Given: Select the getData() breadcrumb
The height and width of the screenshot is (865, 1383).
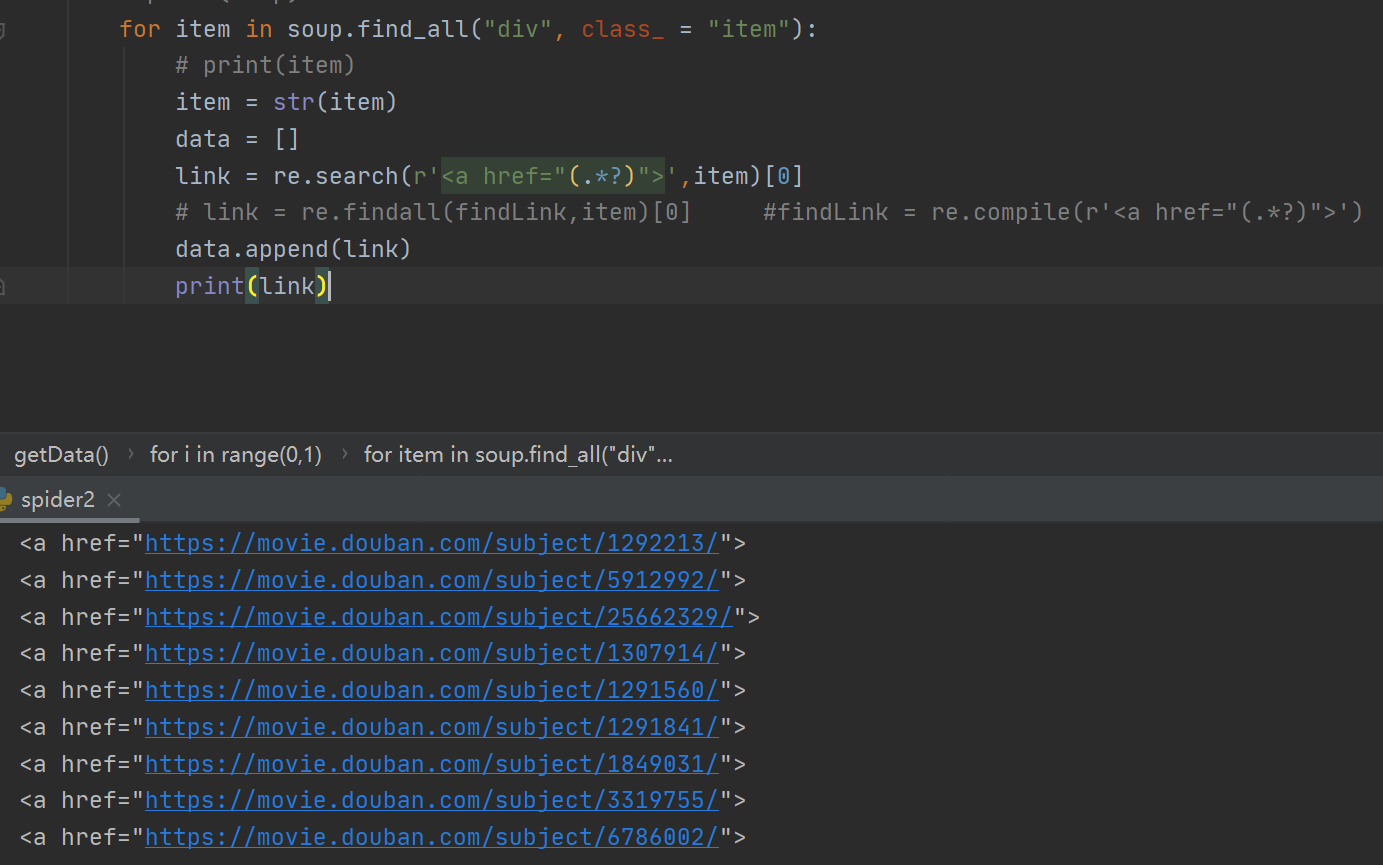Looking at the screenshot, I should click(61, 455).
